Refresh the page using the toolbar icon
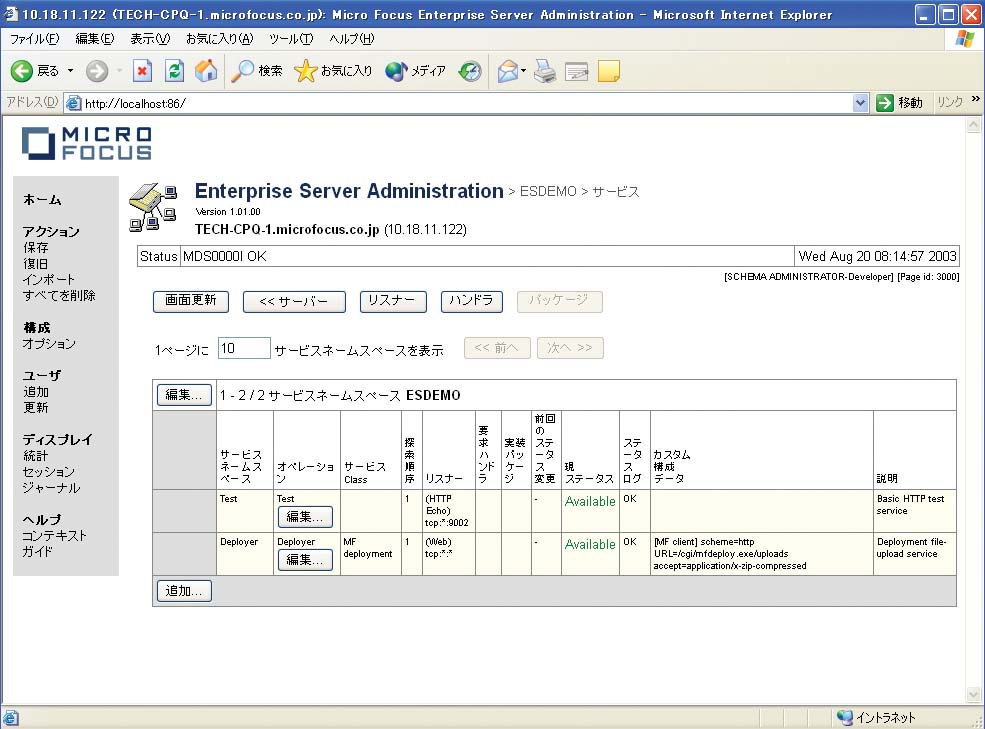 [174, 71]
